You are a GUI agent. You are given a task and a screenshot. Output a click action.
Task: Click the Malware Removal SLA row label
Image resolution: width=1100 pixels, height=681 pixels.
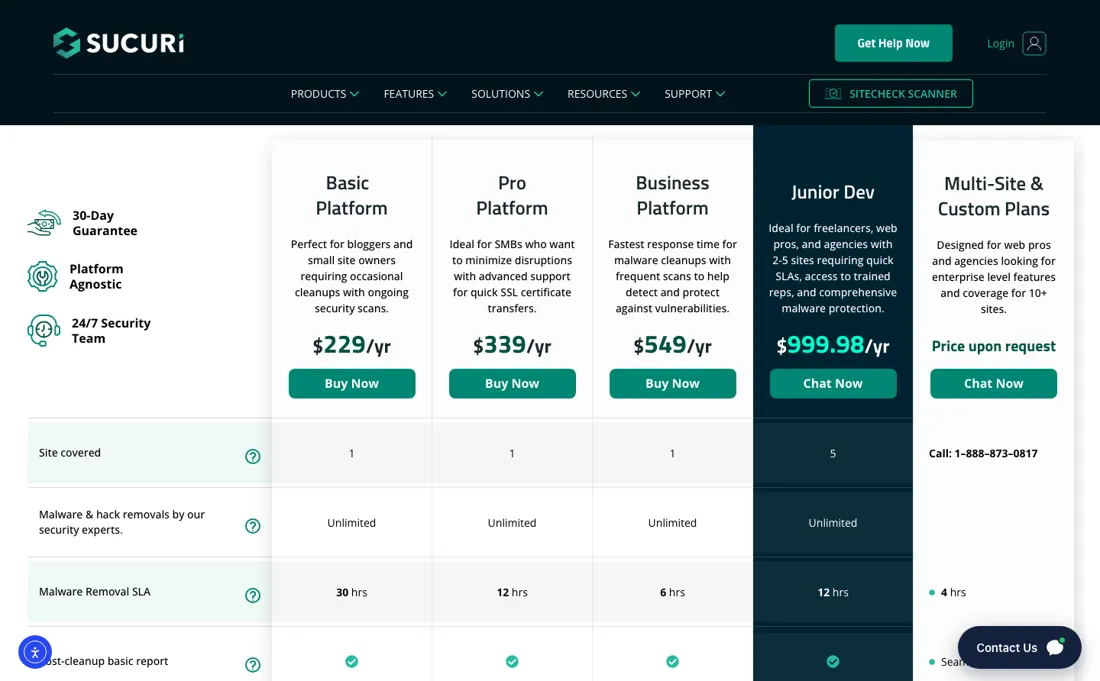(95, 592)
